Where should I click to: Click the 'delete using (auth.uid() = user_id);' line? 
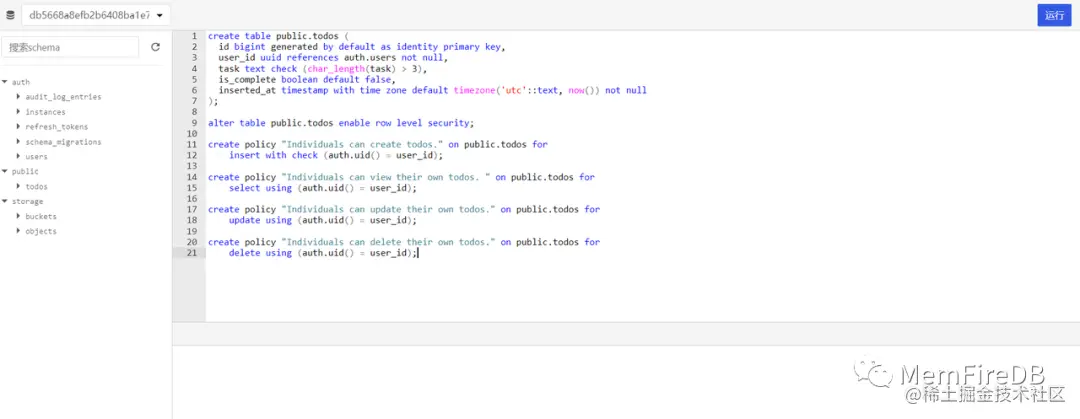tap(322, 253)
